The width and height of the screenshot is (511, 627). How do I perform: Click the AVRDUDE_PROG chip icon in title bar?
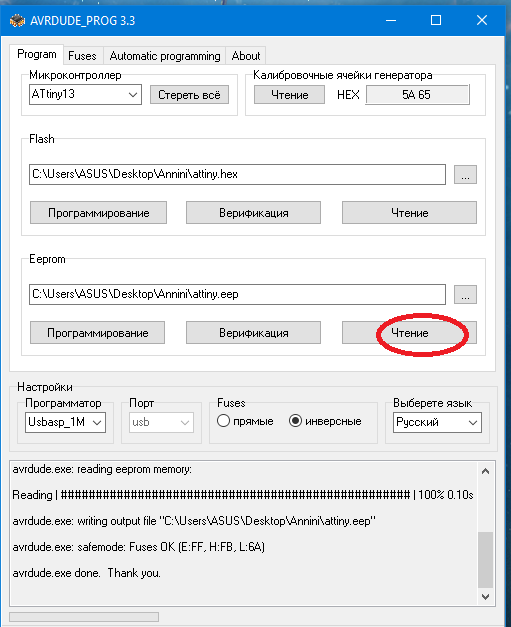pos(17,20)
